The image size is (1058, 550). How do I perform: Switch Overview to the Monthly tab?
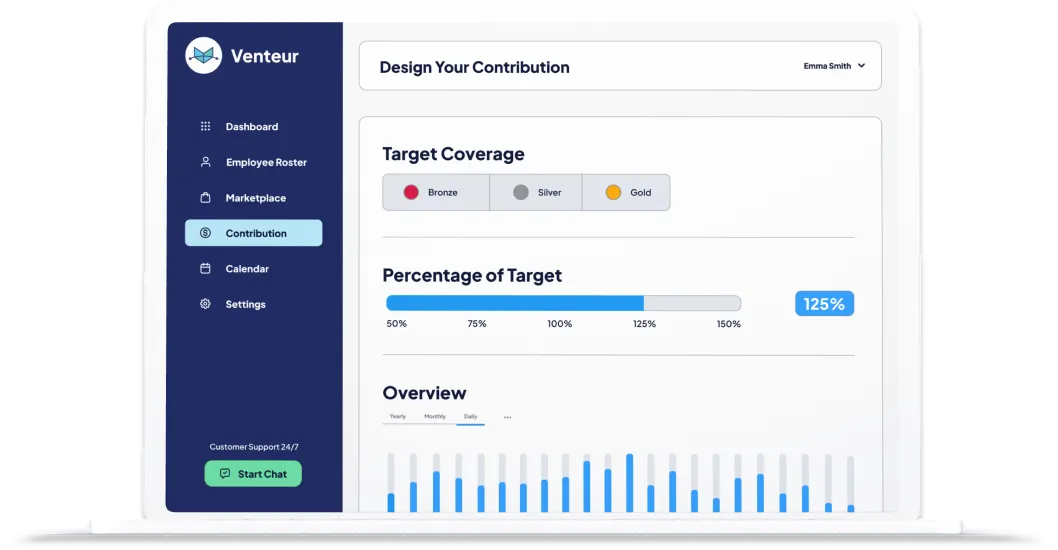tap(435, 416)
